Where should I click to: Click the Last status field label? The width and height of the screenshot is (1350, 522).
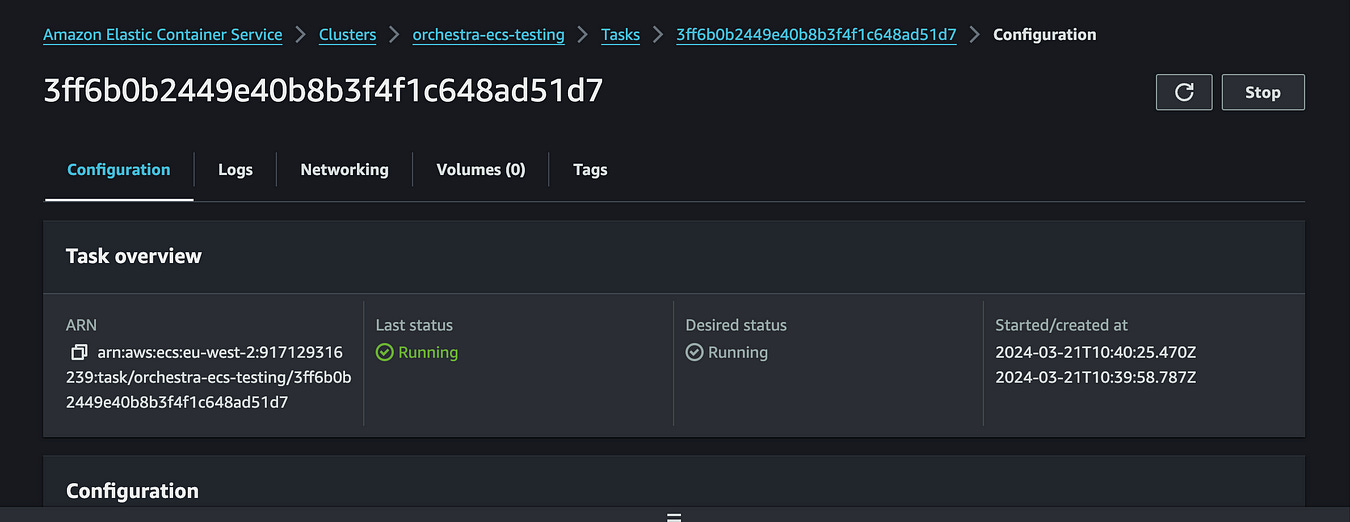[x=414, y=326]
